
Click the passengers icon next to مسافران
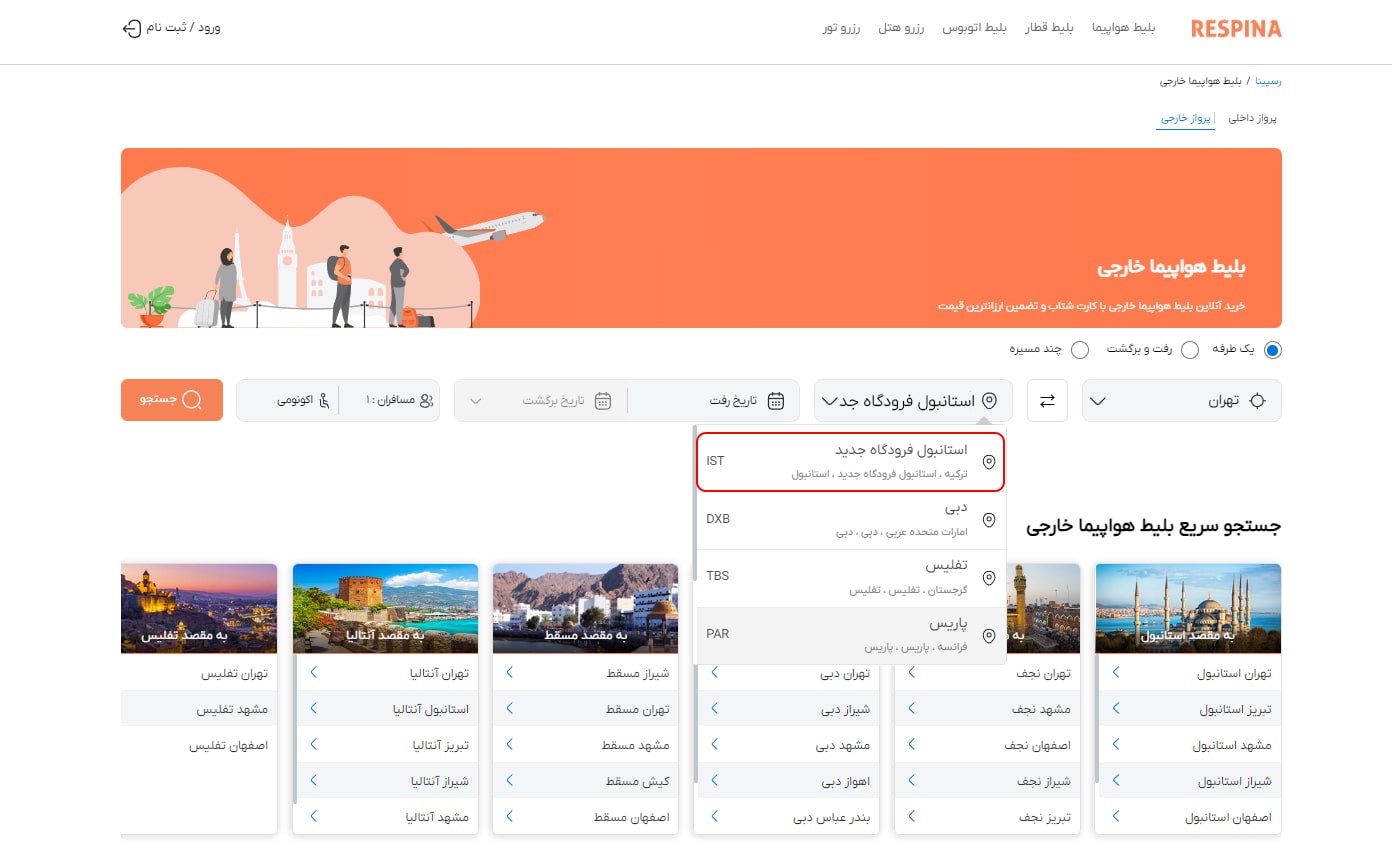point(428,399)
